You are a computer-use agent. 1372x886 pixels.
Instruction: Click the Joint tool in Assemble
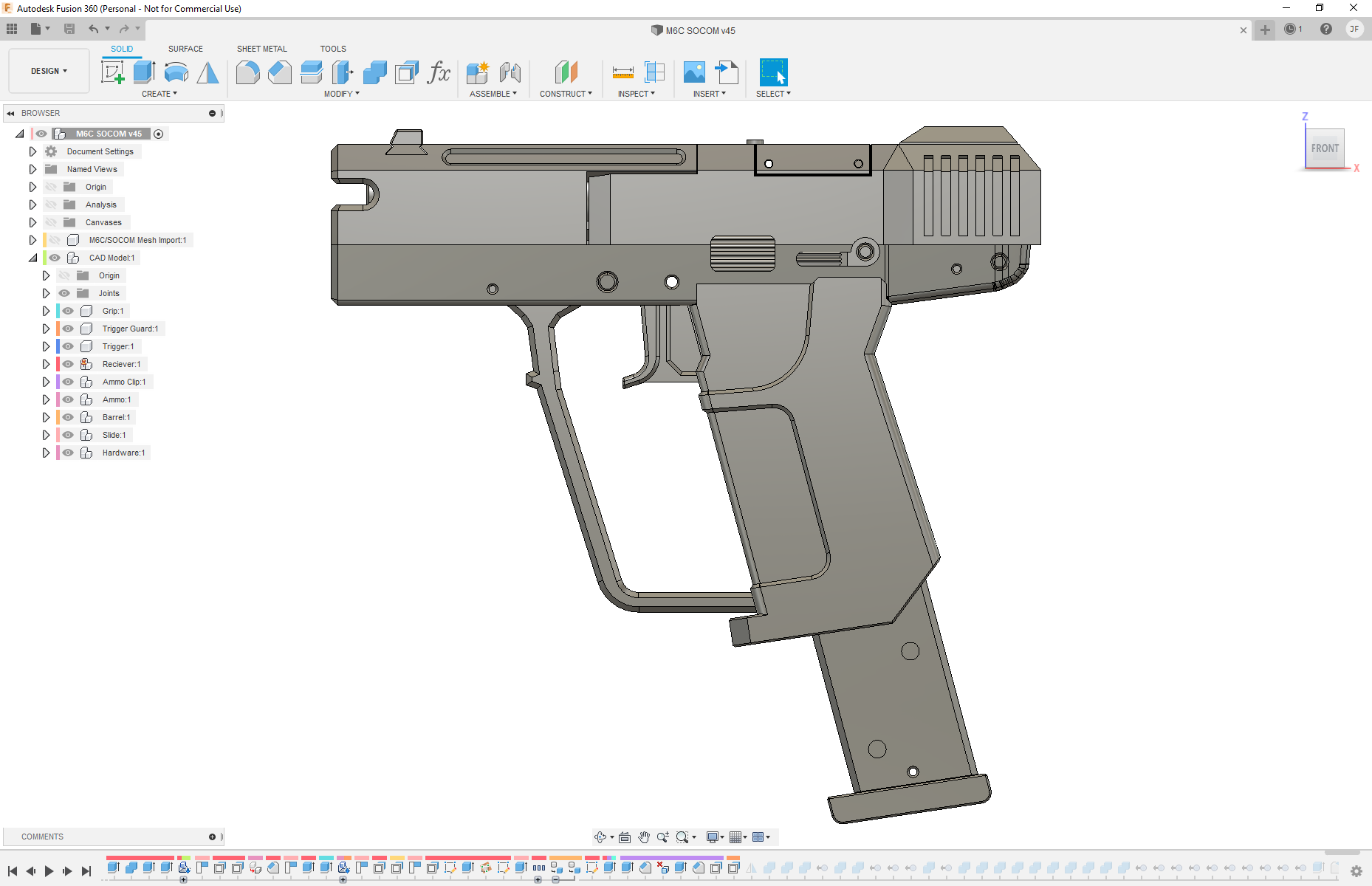510,72
